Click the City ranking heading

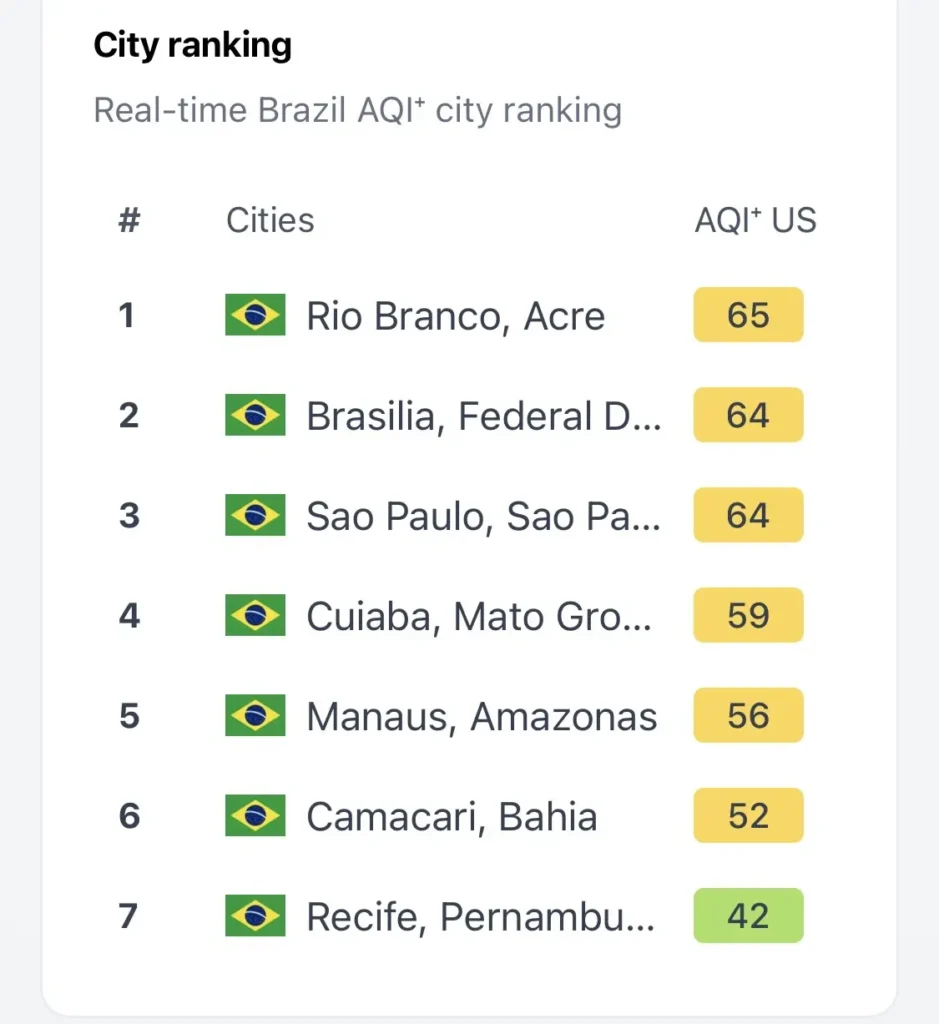point(192,46)
